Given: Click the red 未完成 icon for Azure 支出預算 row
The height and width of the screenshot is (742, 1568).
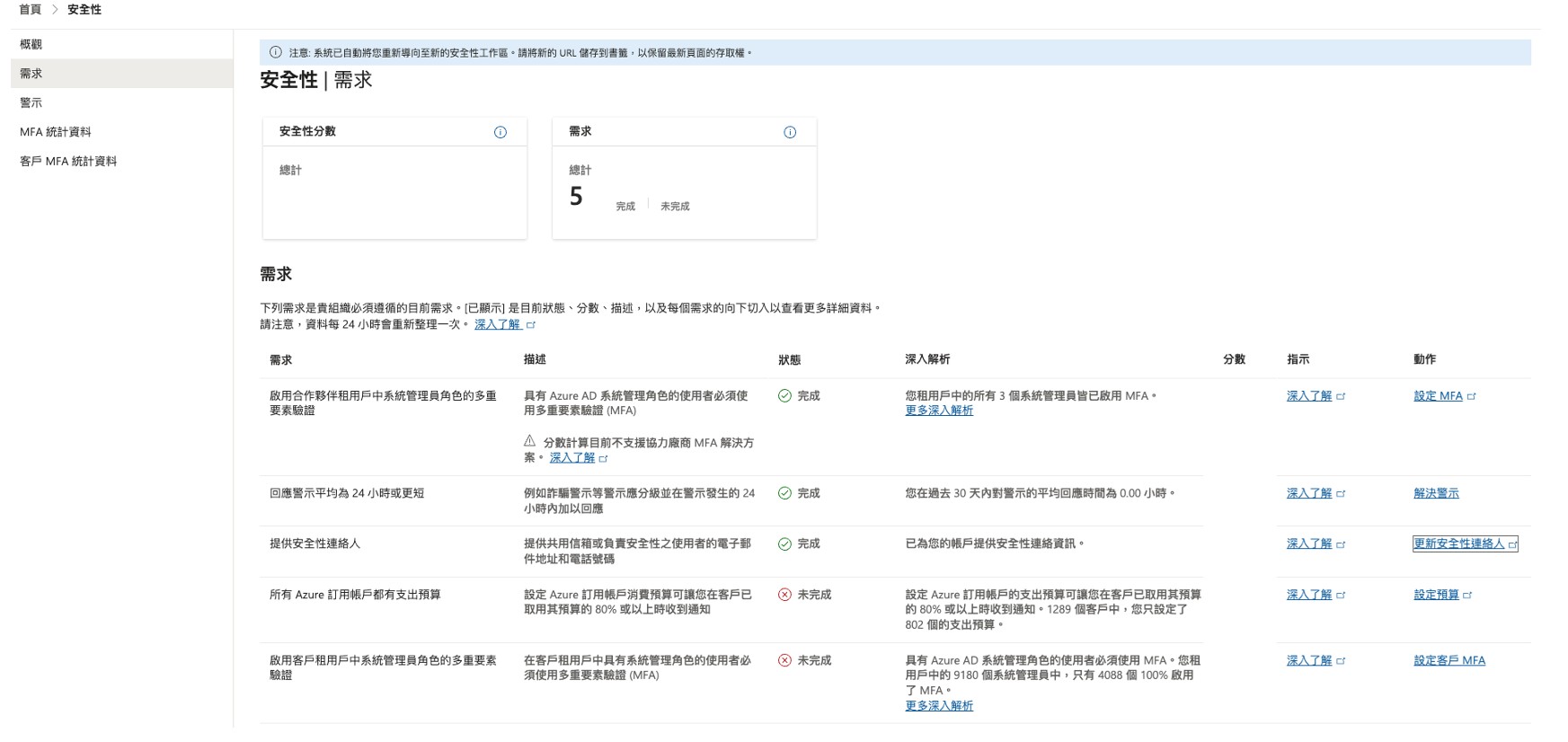Looking at the screenshot, I should click(784, 595).
